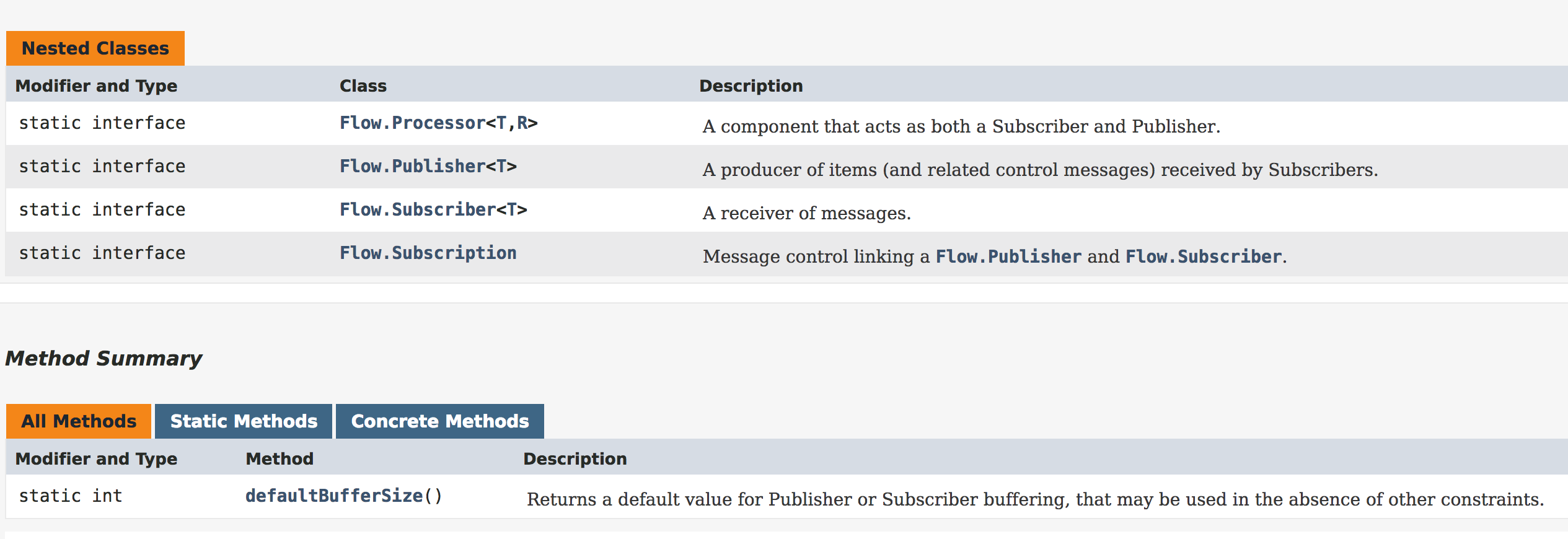Click the static interface label for Flow.Publisher

pos(102,166)
